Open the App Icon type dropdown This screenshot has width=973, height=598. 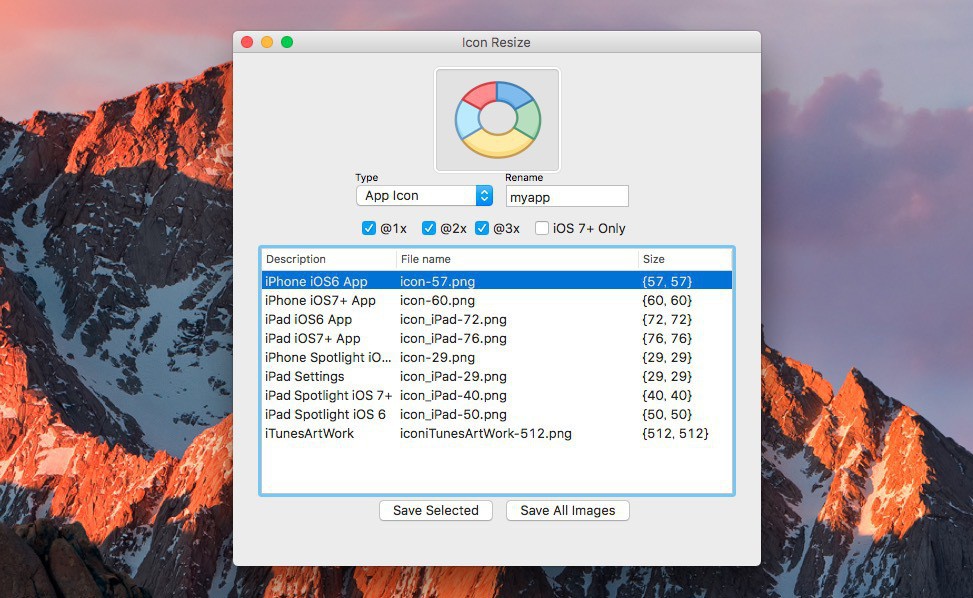coord(424,196)
